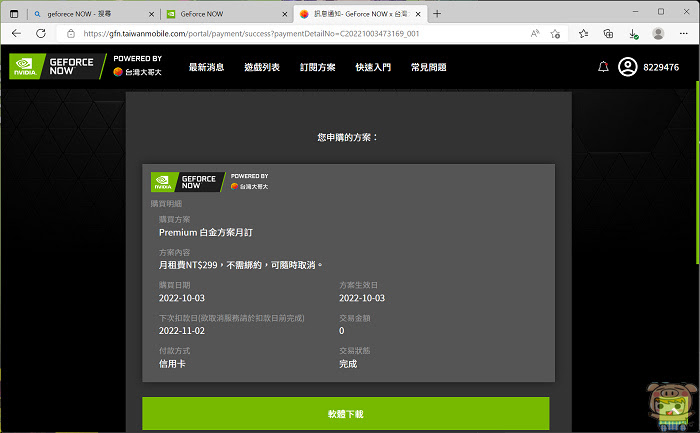Open the Downloads icon

[633, 34]
